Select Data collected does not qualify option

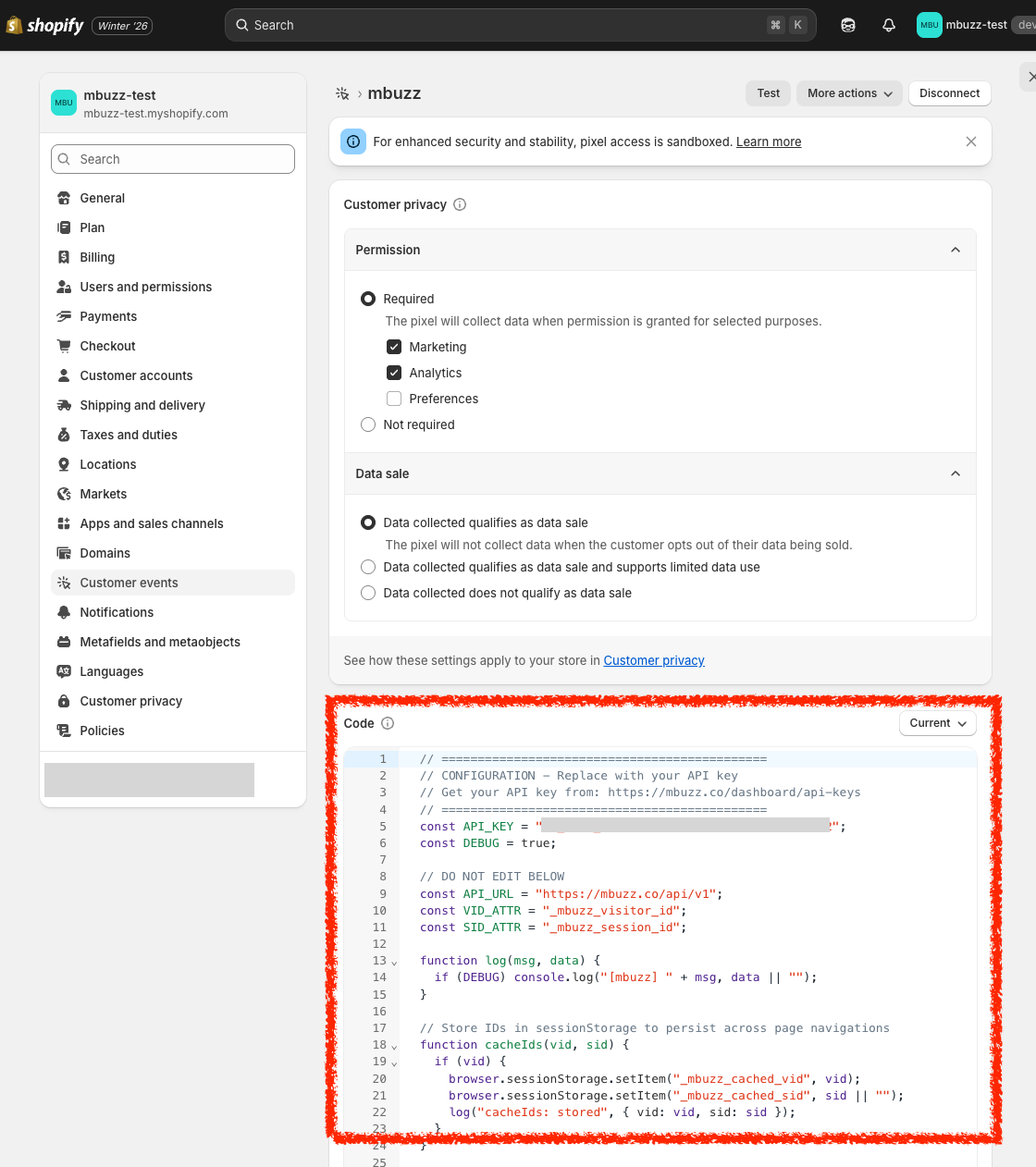point(368,593)
